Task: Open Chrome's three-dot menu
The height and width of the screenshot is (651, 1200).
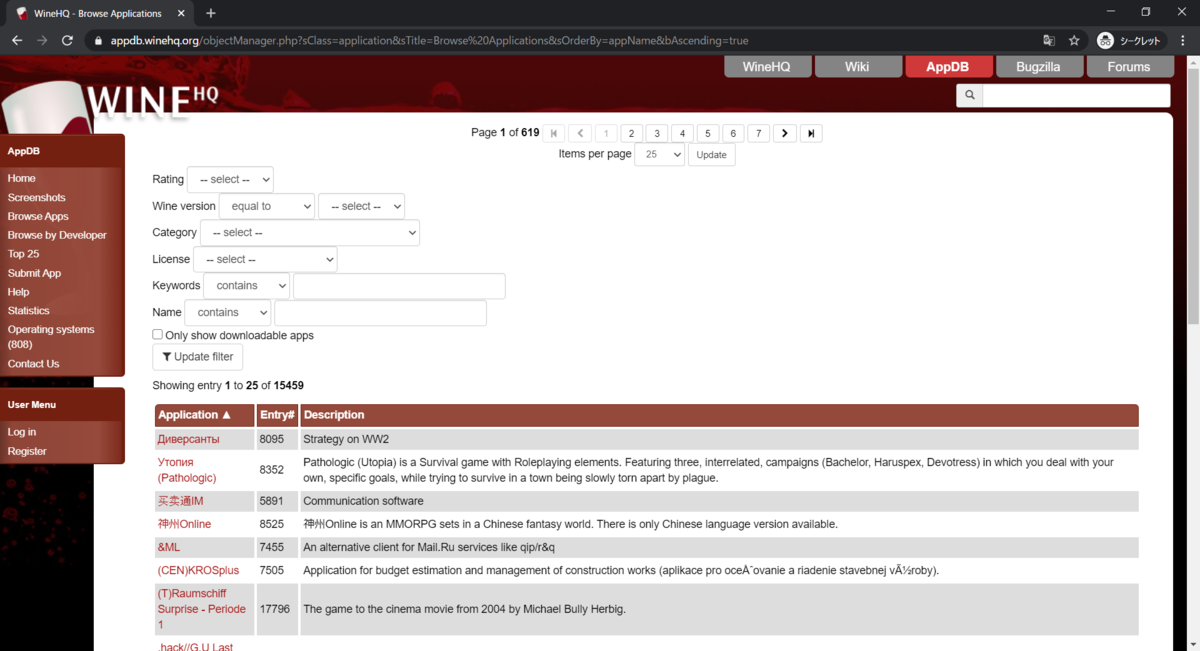Action: click(x=1183, y=41)
